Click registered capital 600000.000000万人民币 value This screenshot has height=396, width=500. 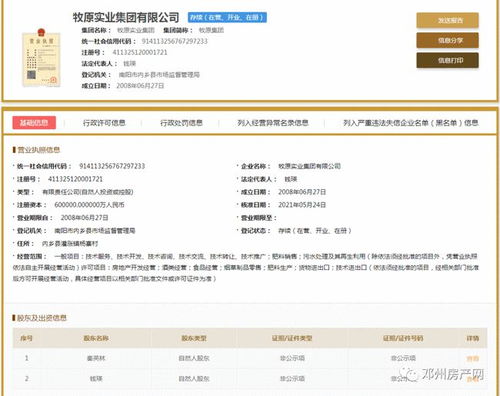tap(89, 205)
